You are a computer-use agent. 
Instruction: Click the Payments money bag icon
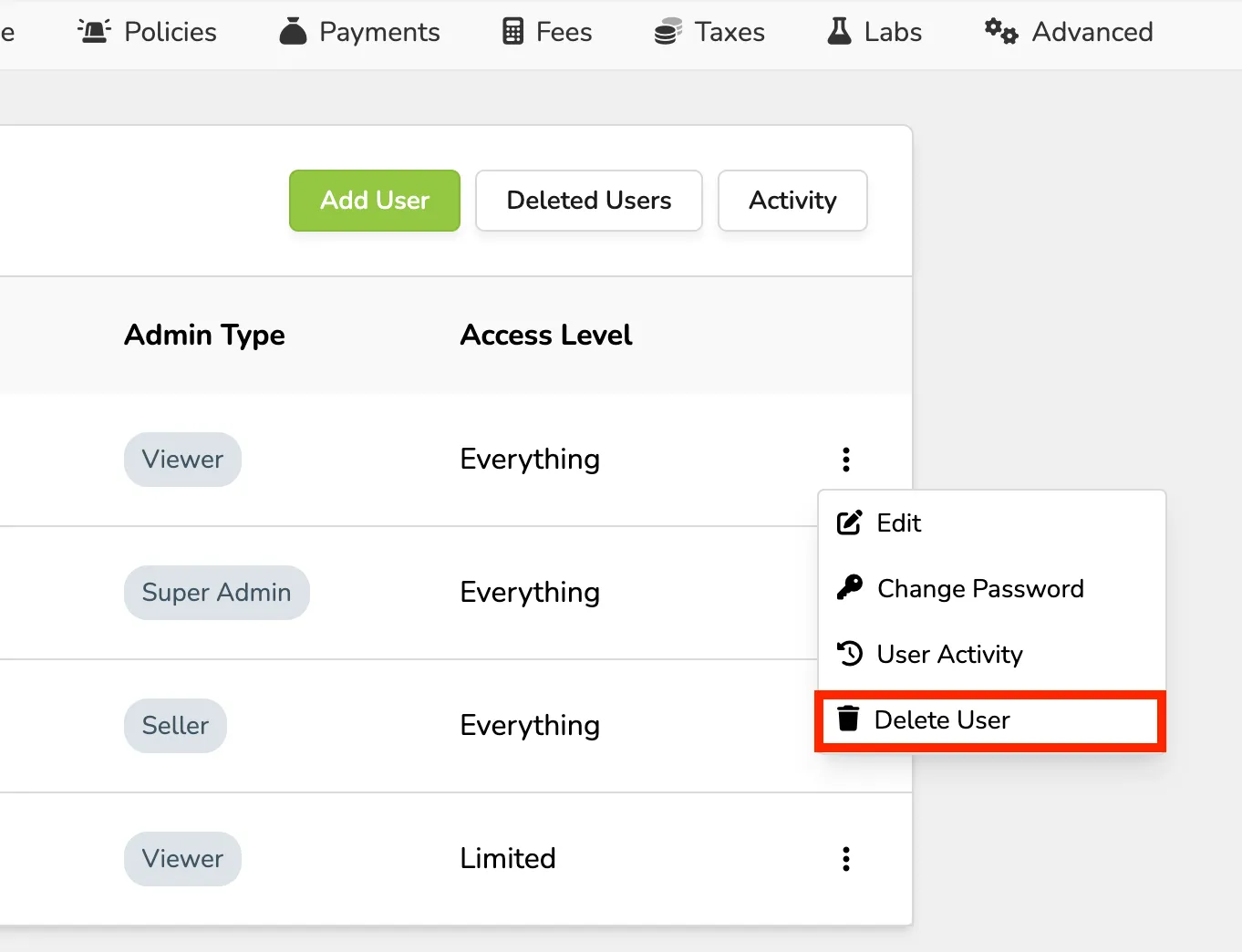point(293,31)
